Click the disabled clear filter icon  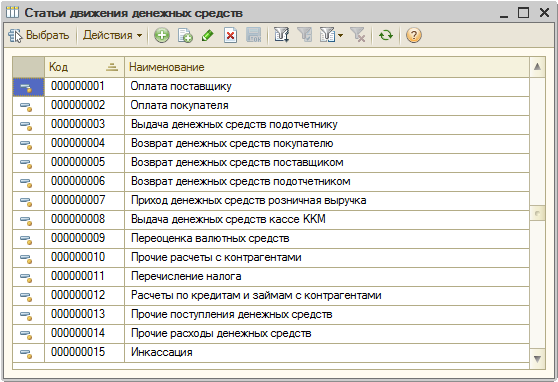(x=358, y=35)
